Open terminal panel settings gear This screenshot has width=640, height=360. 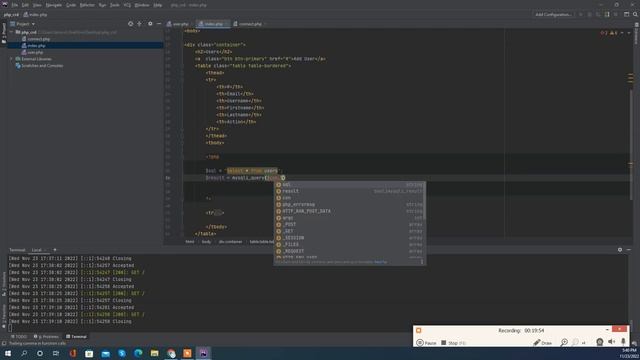[x=620, y=250]
